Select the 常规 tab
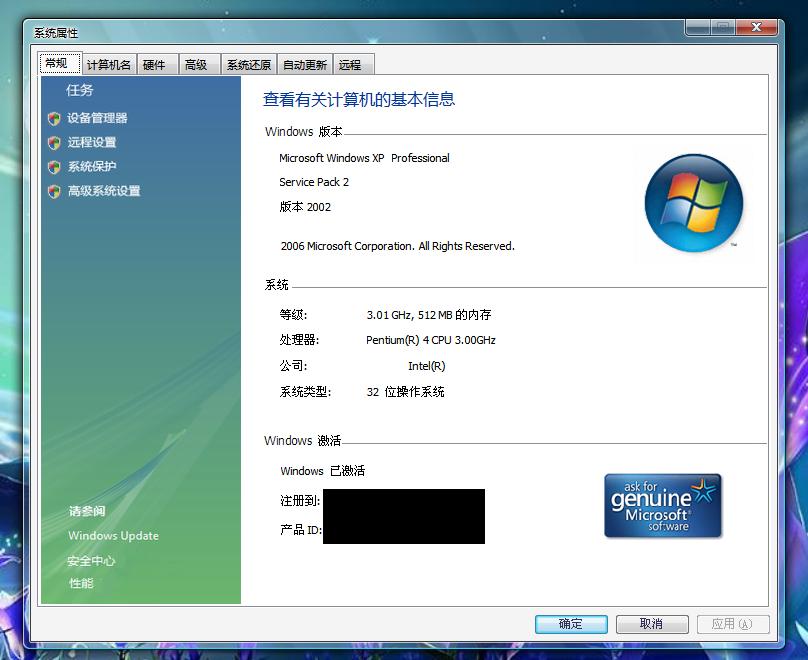This screenshot has height=660, width=808. [60, 63]
